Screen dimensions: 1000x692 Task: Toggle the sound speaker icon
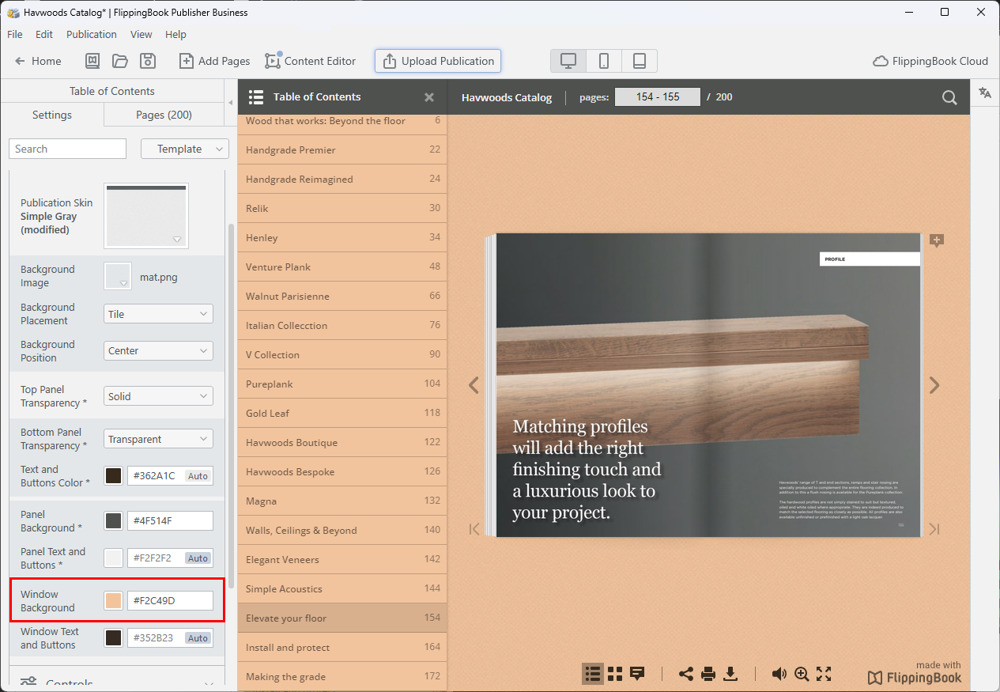pos(779,674)
